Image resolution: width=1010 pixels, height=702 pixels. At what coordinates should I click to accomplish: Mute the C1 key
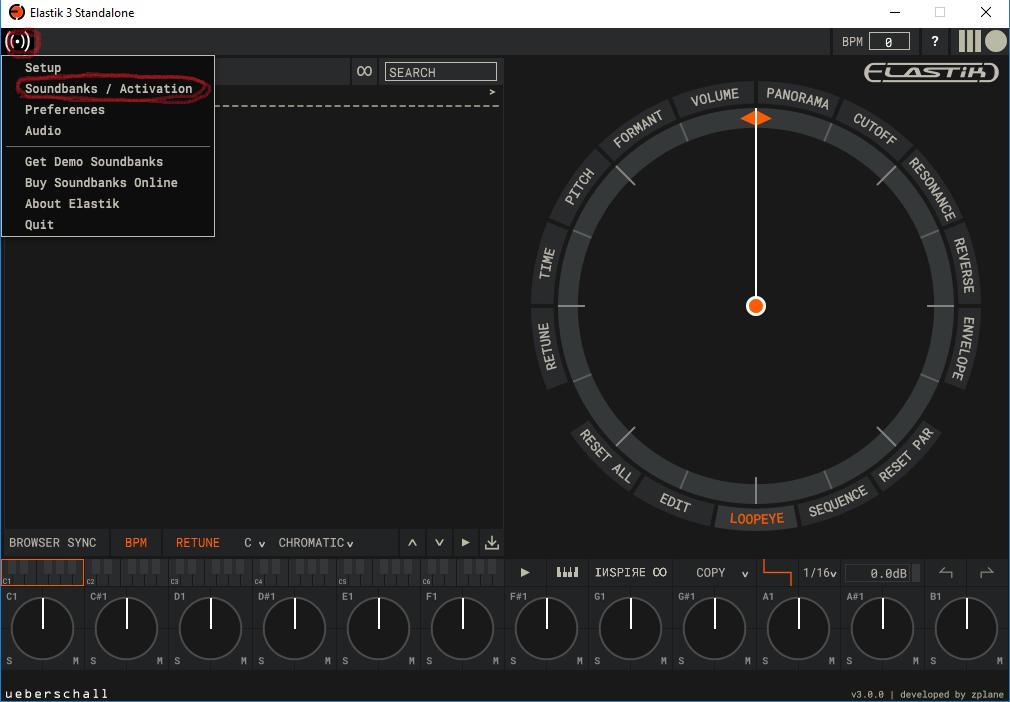(x=76, y=661)
